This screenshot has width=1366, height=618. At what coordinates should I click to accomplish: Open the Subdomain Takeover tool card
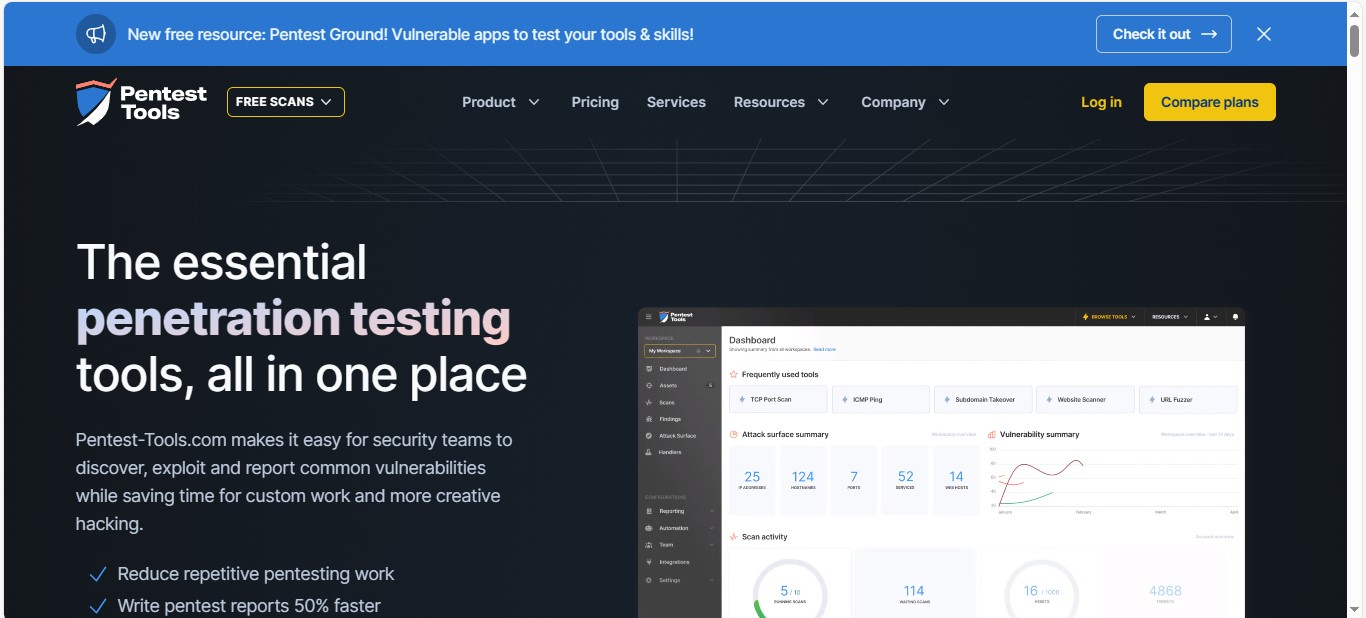(983, 399)
